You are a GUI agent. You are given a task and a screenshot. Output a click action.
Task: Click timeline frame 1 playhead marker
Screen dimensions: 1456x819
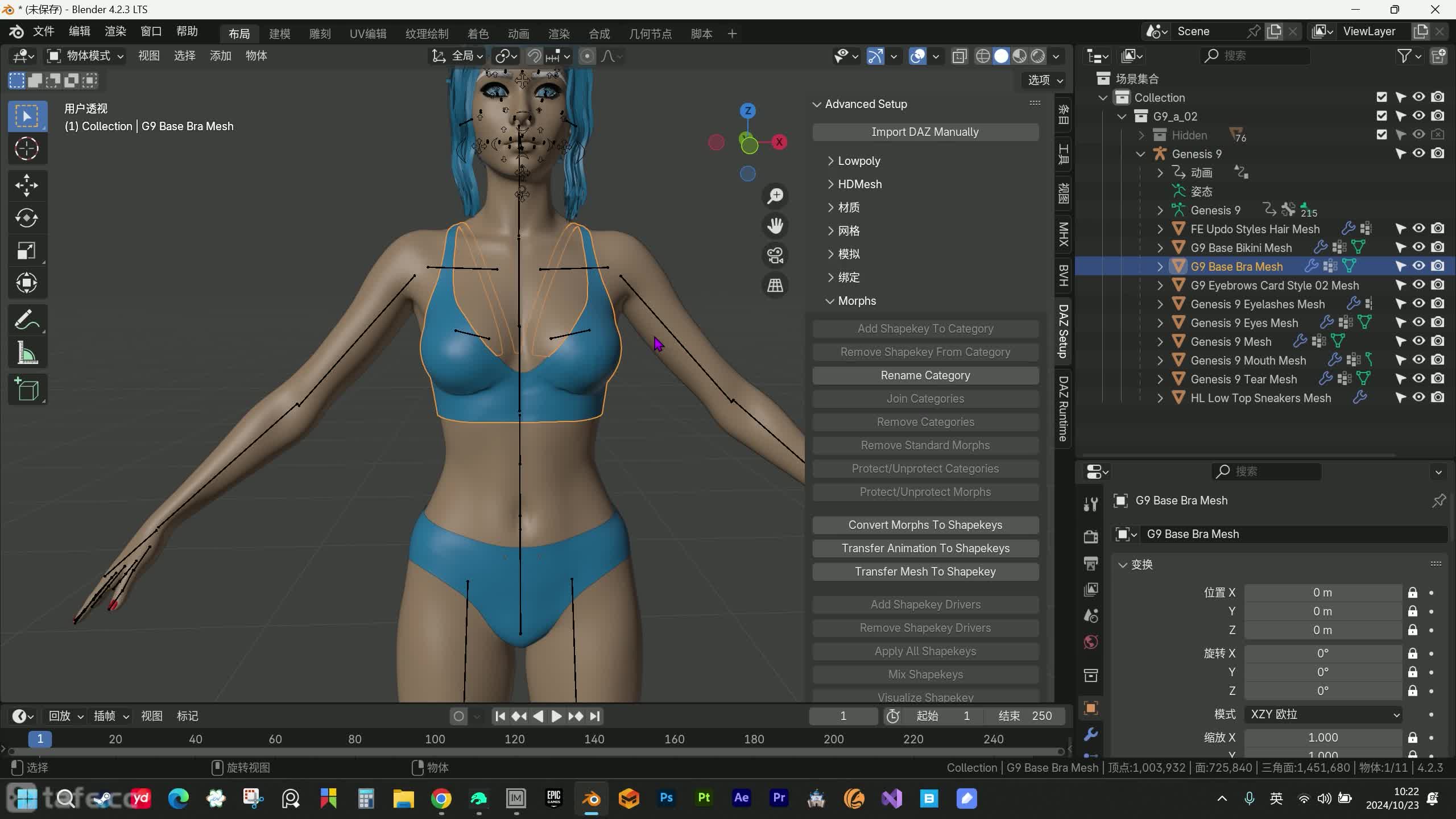pos(40,739)
